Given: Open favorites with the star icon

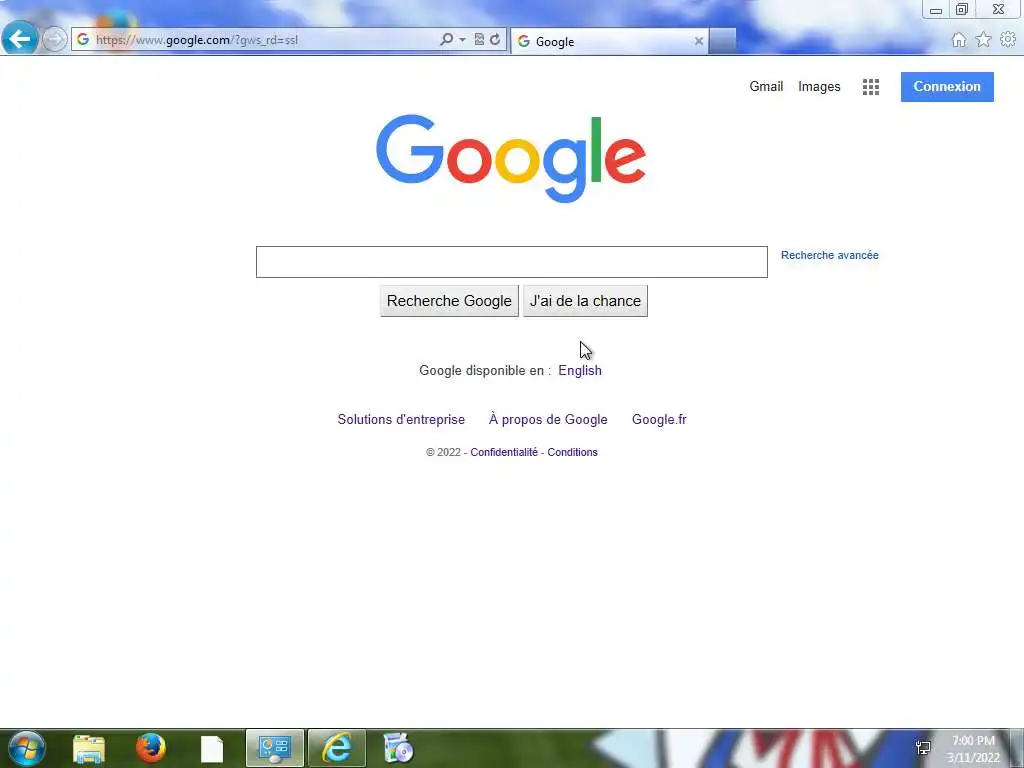Looking at the screenshot, I should click(983, 40).
